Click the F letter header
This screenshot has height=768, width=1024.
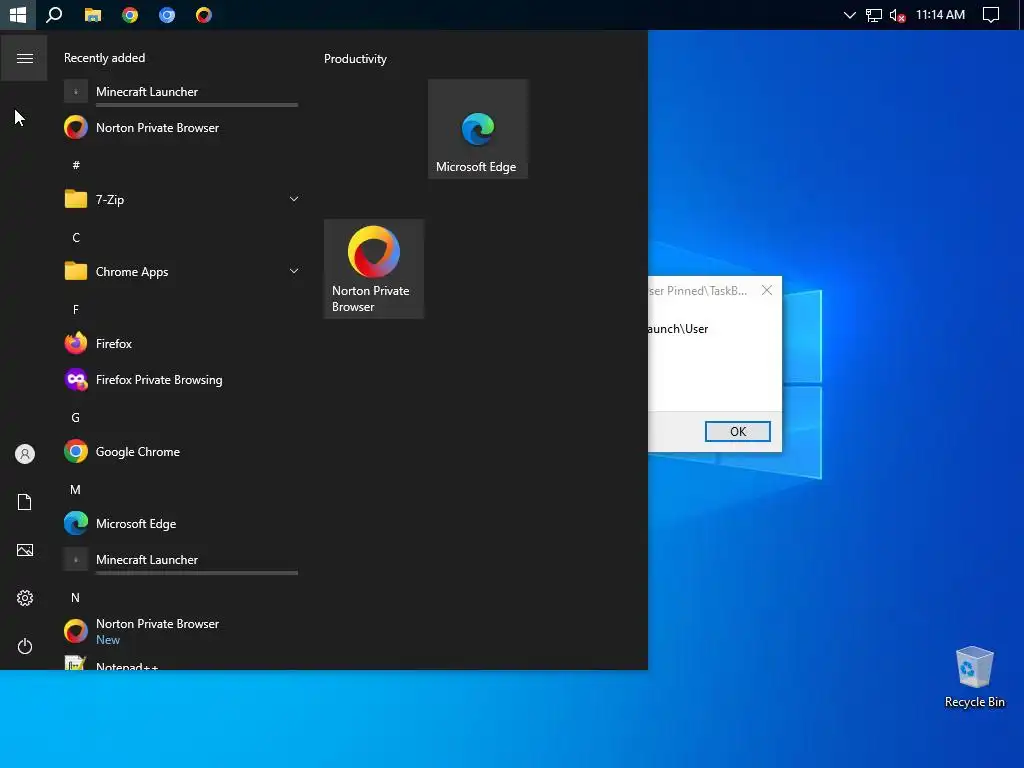coord(76,310)
